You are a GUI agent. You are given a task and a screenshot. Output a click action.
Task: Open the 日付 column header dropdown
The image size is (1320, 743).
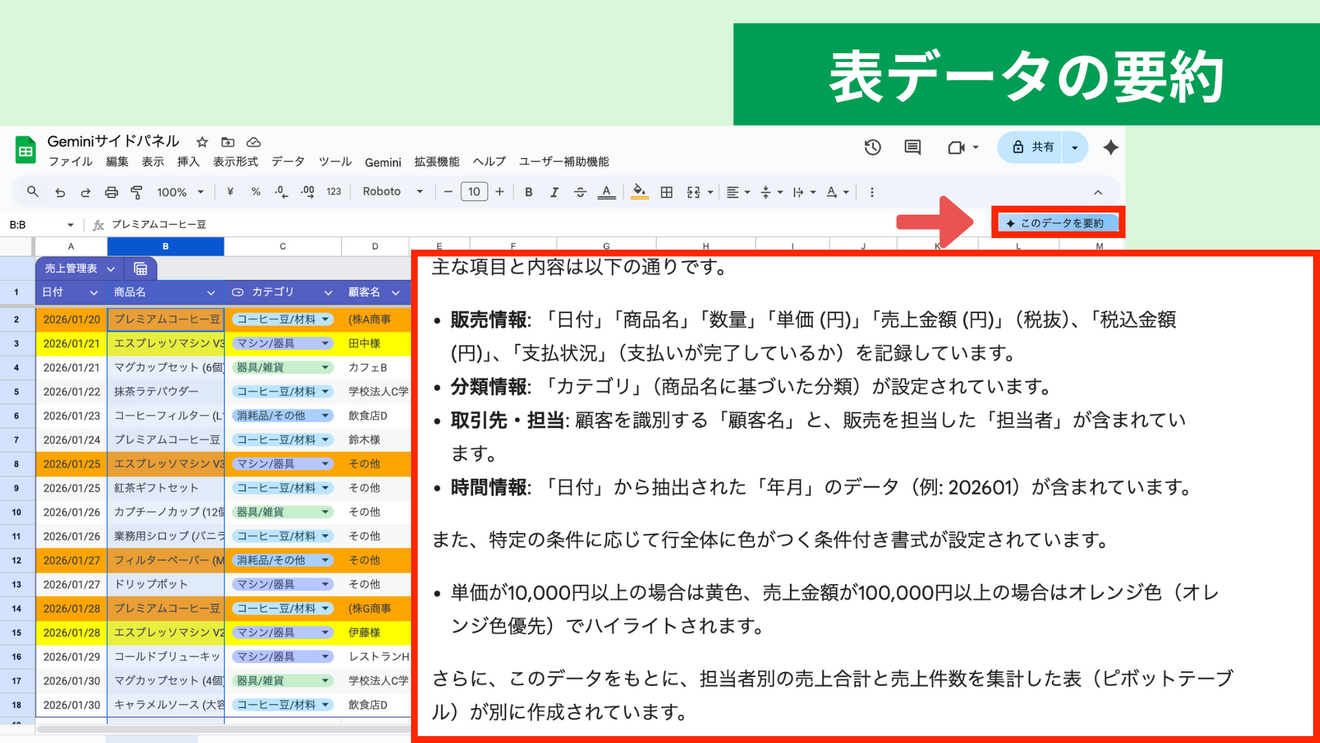[94, 293]
